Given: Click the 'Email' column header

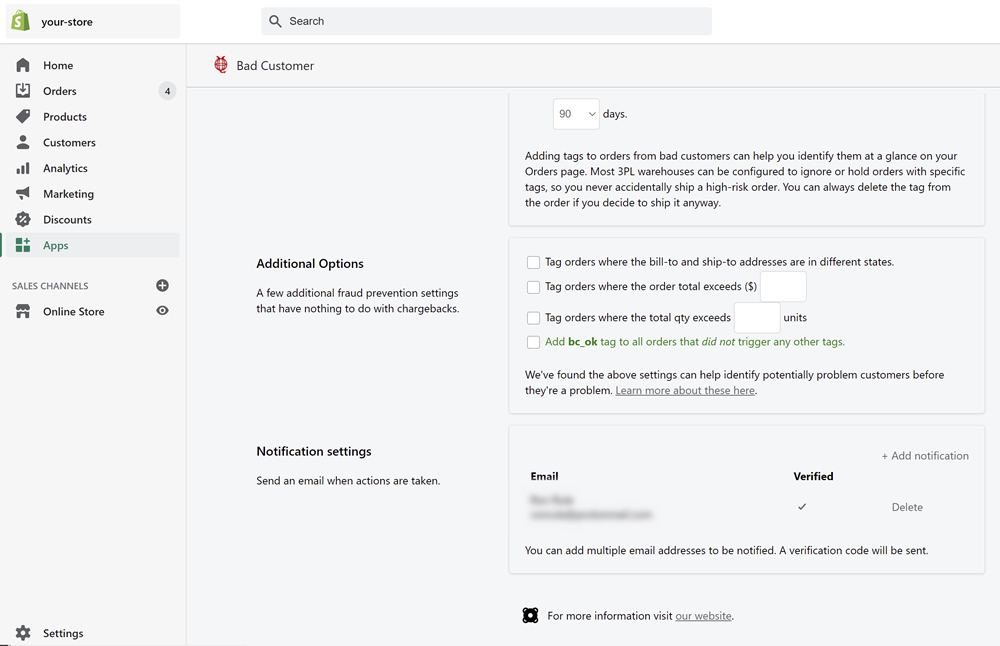Looking at the screenshot, I should click(x=544, y=476).
